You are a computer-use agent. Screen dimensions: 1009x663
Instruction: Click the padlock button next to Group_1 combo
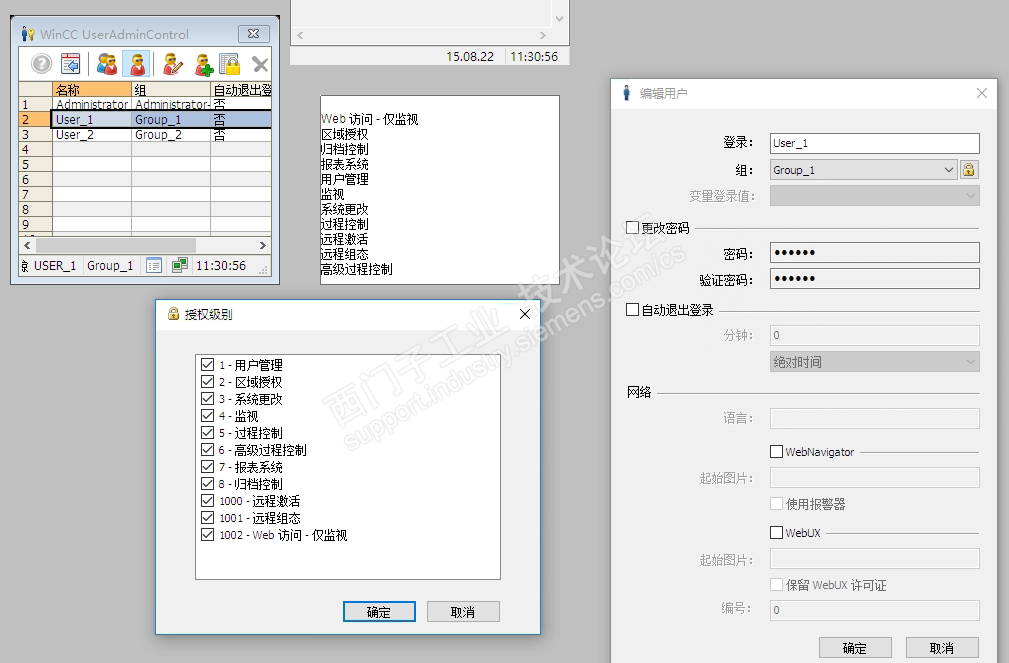coord(968,169)
